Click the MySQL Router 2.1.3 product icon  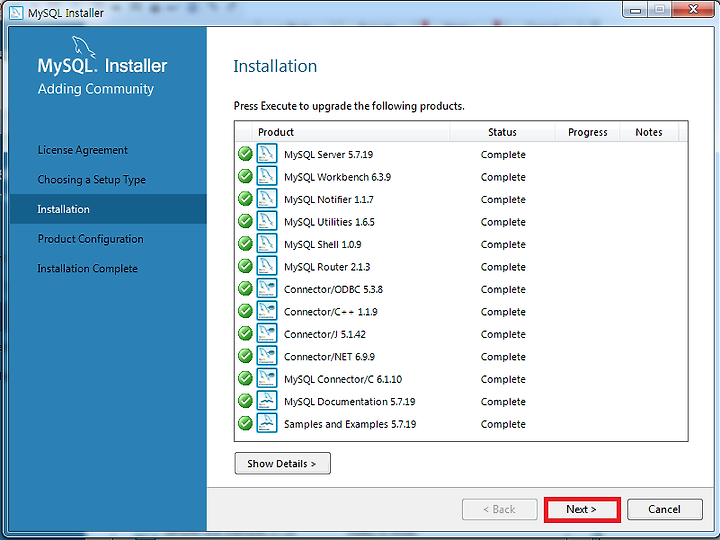click(267, 266)
